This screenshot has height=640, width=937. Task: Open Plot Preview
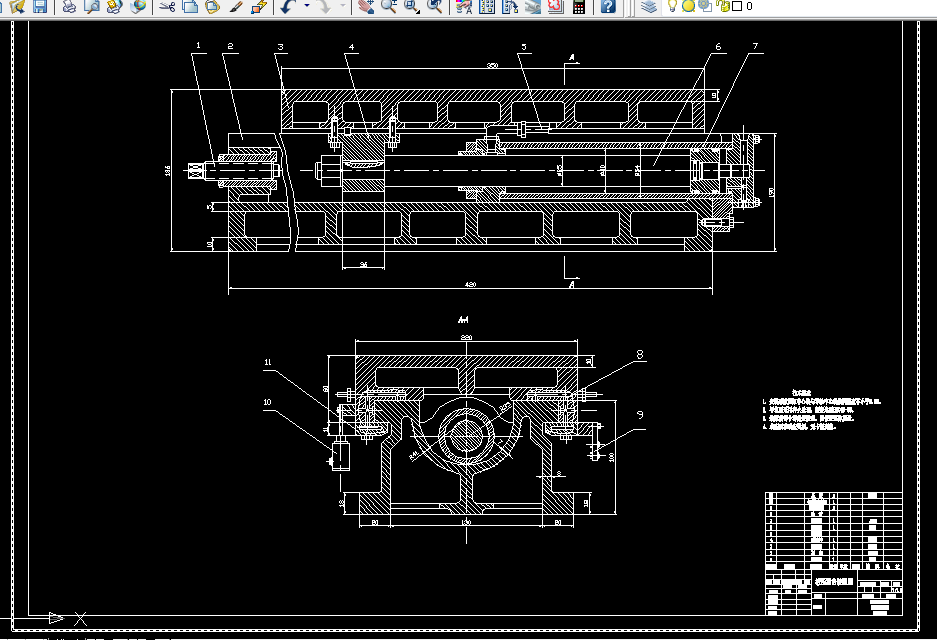pos(91,7)
